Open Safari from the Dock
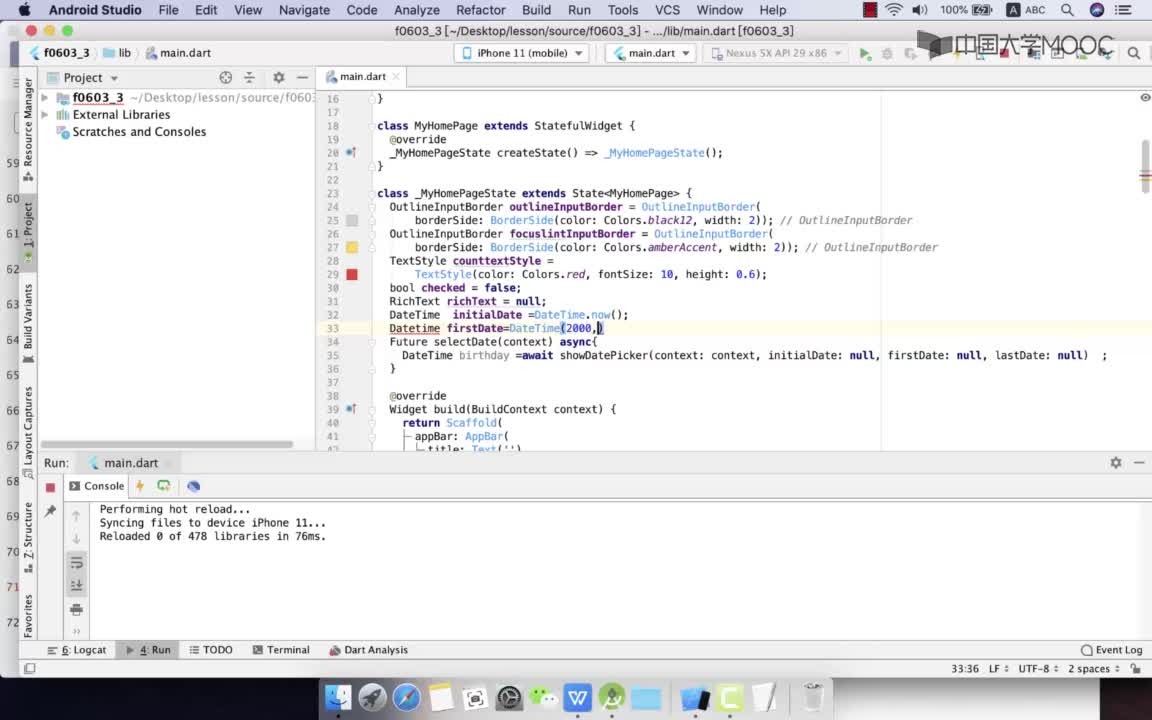Screen dimensions: 1152x720 point(406,697)
